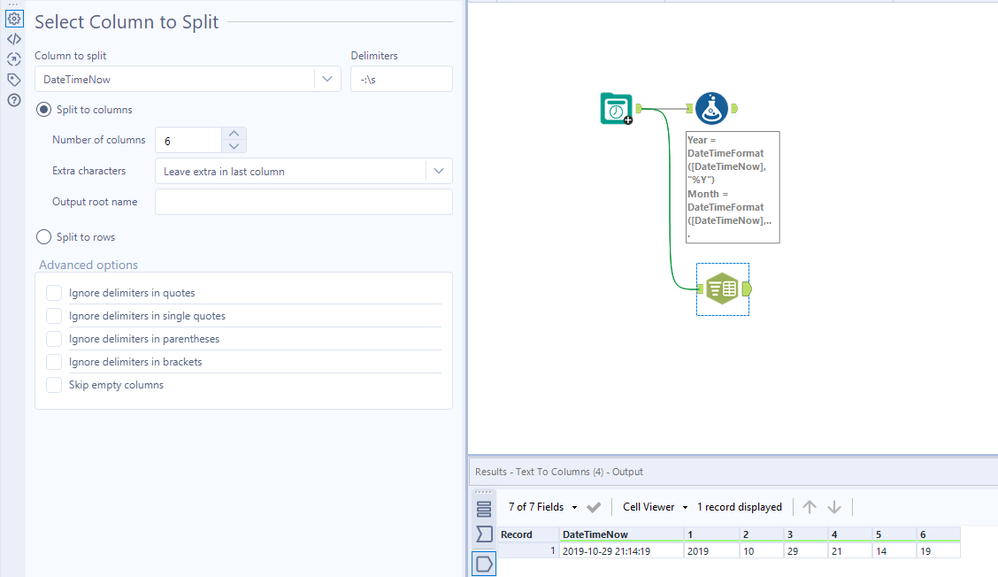Click the Formula tool output anchor
This screenshot has width=998, height=577.
[x=734, y=109]
